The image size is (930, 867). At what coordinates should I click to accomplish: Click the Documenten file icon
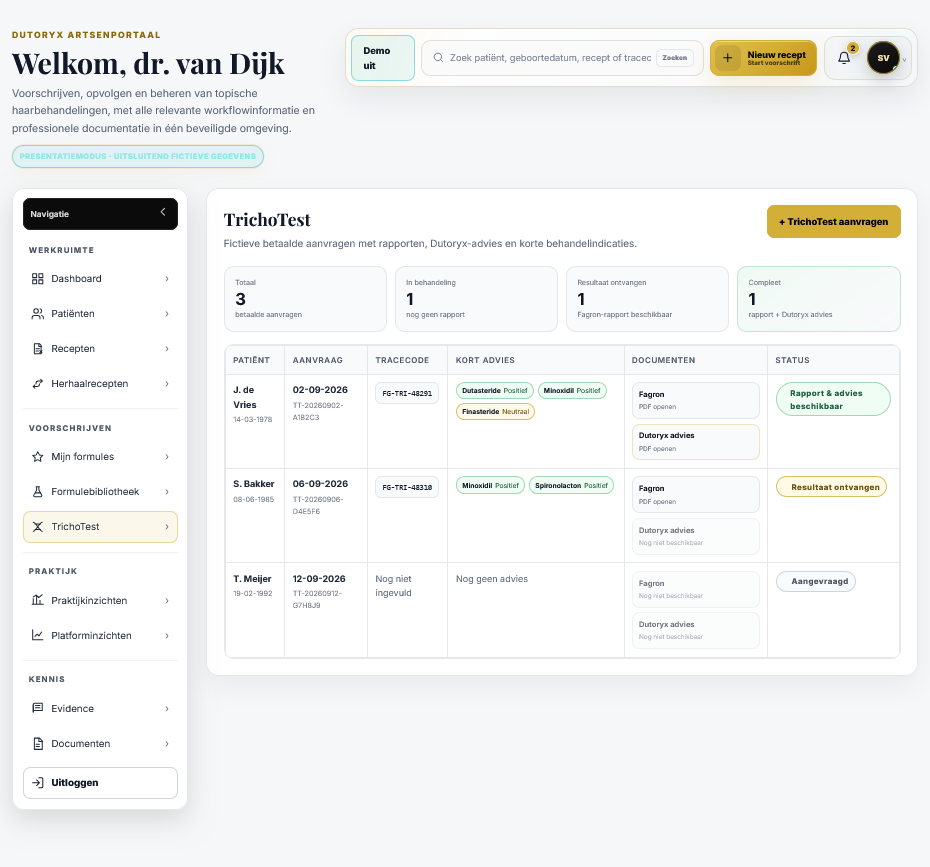pos(37,743)
